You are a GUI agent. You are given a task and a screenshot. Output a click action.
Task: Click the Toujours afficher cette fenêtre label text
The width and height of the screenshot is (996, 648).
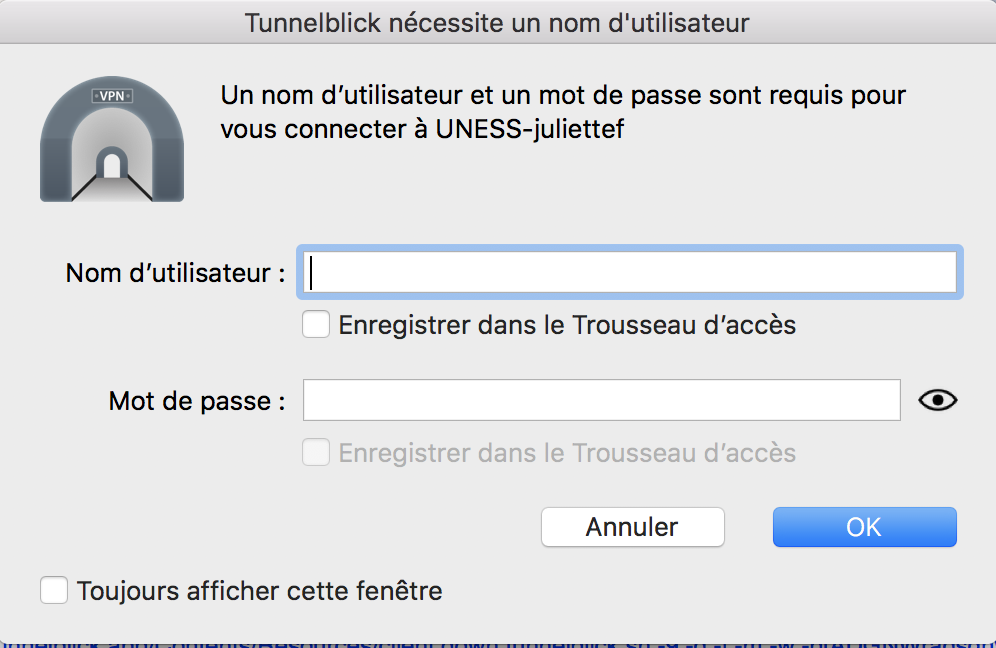259,591
